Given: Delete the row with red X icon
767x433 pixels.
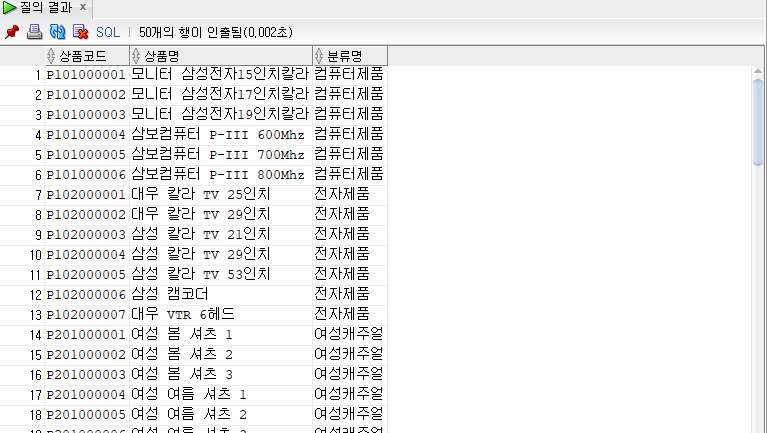Looking at the screenshot, I should click(x=80, y=32).
